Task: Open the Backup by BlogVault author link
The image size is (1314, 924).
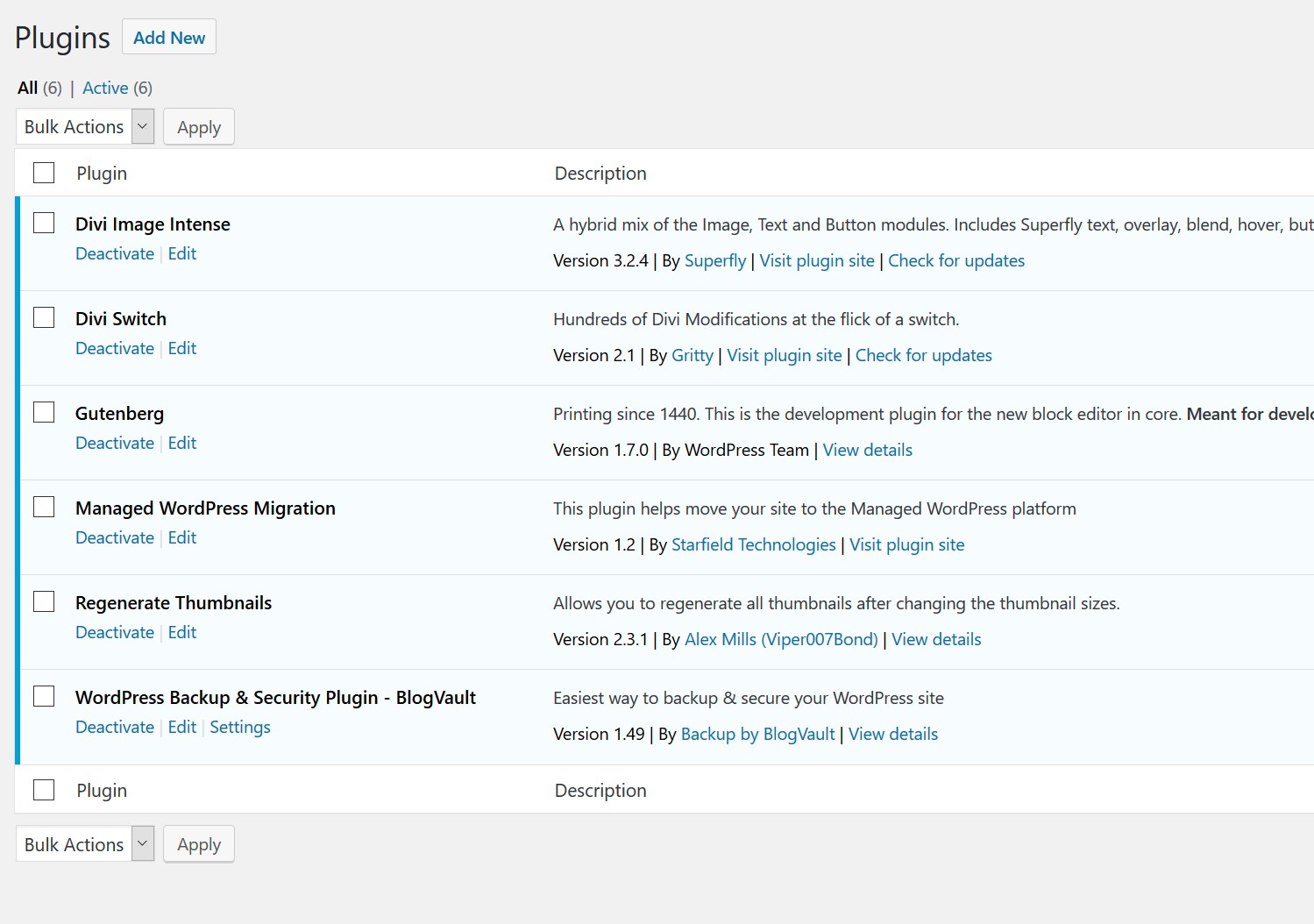Action: tap(758, 735)
